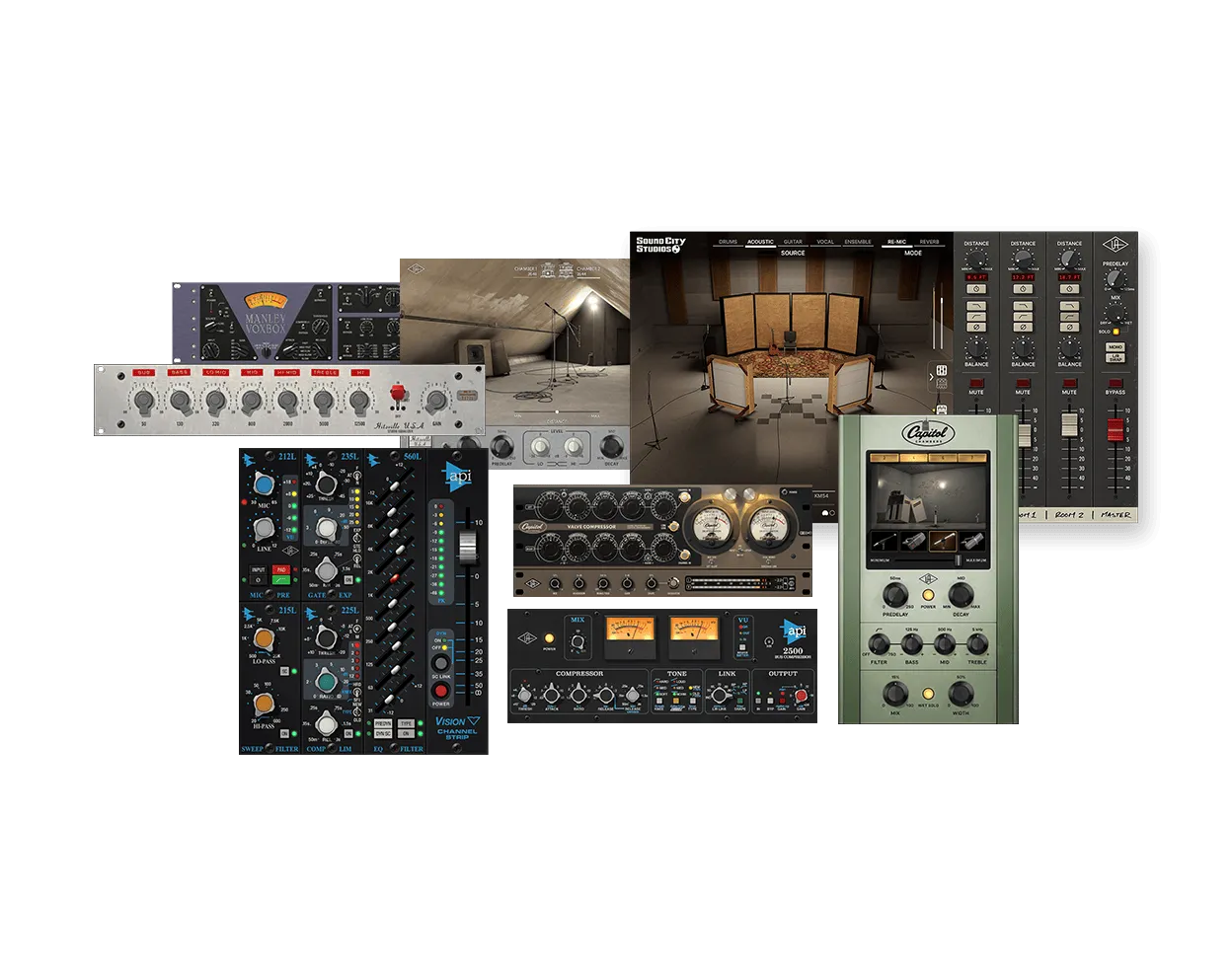Switch to the ACOUSTIC source tab

(x=760, y=242)
